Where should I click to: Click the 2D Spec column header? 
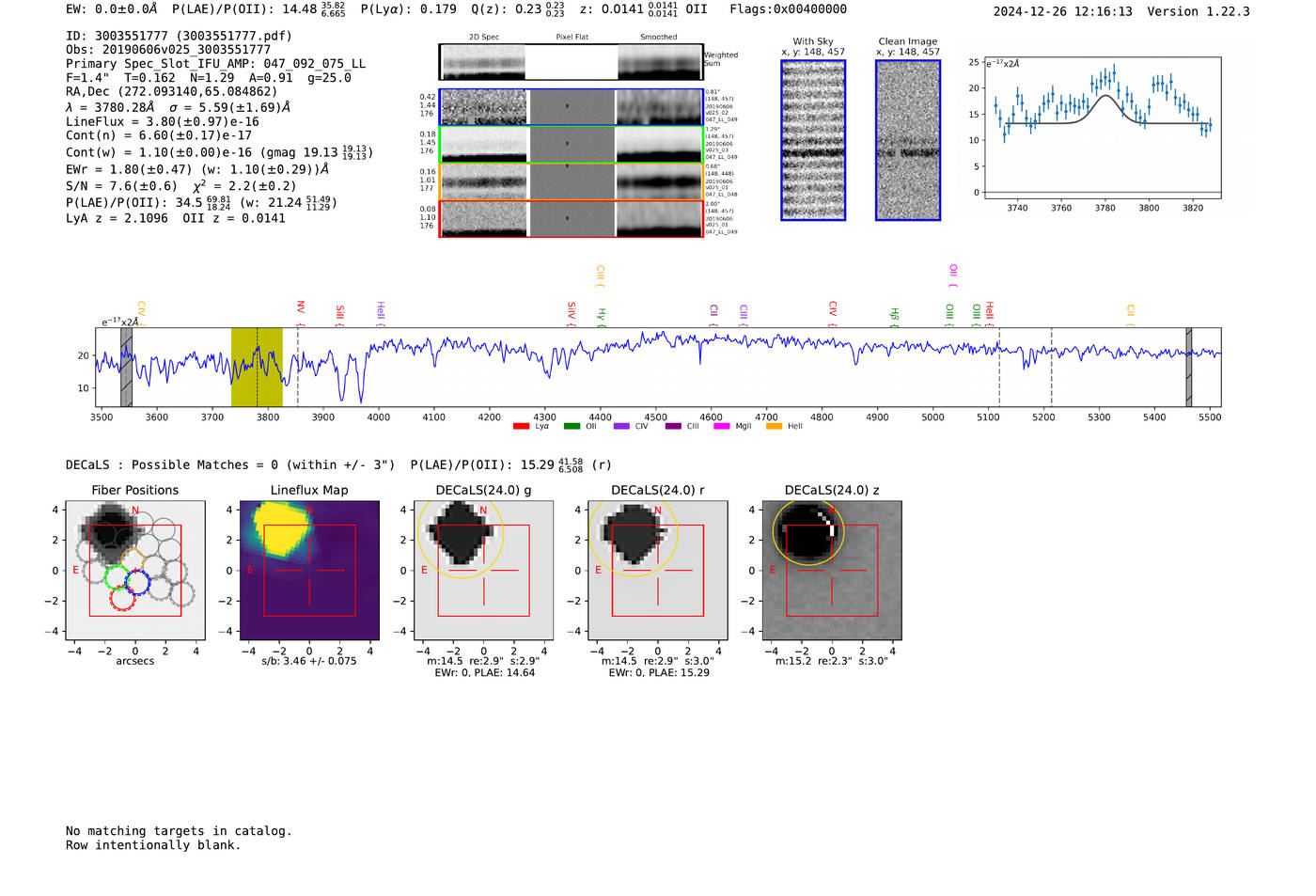(484, 38)
